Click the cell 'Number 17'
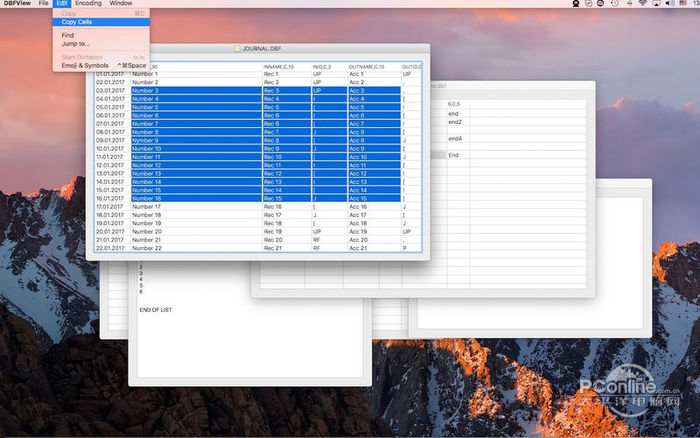 [x=196, y=207]
